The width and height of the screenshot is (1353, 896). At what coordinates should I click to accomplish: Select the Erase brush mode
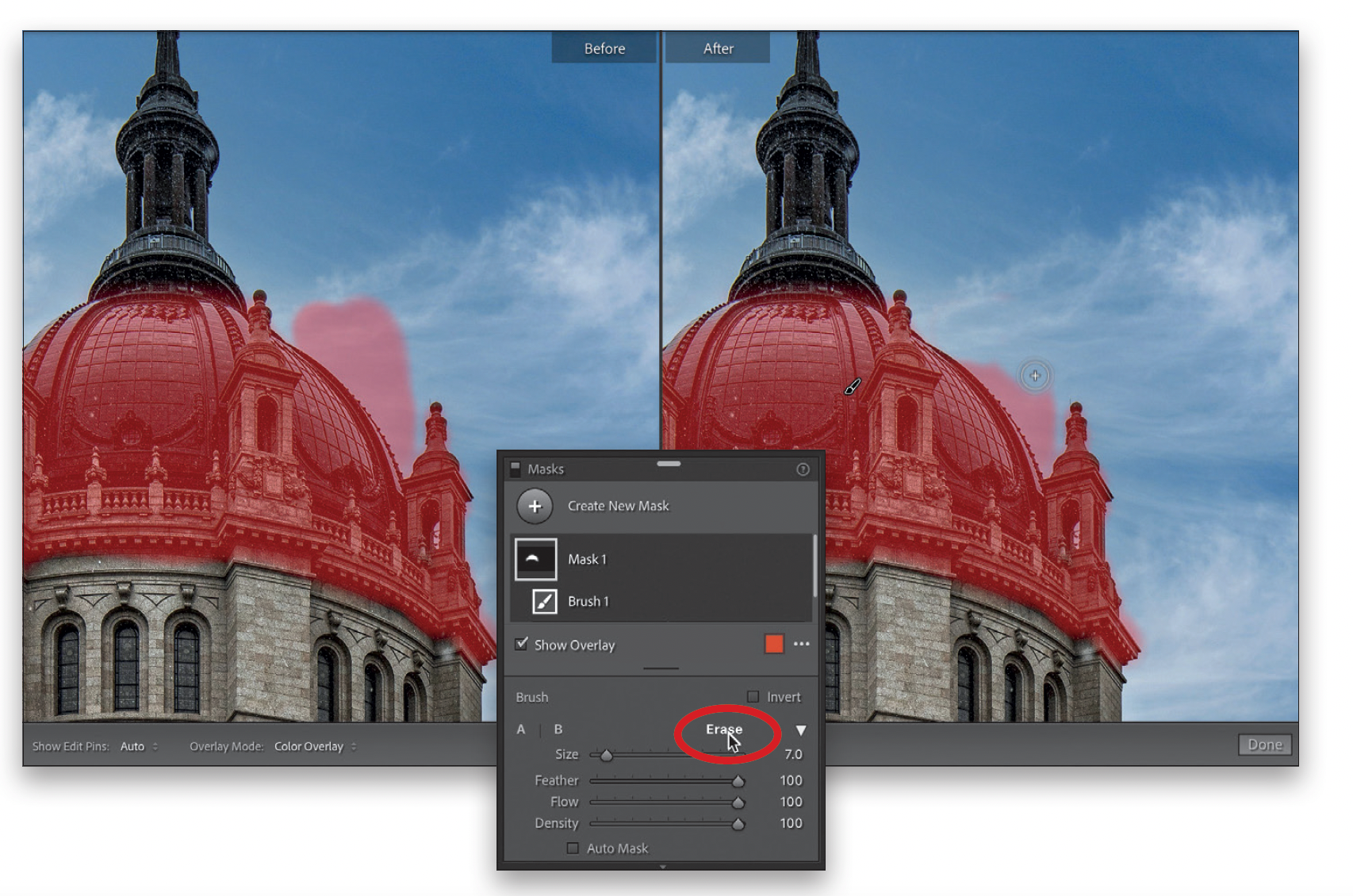723,729
